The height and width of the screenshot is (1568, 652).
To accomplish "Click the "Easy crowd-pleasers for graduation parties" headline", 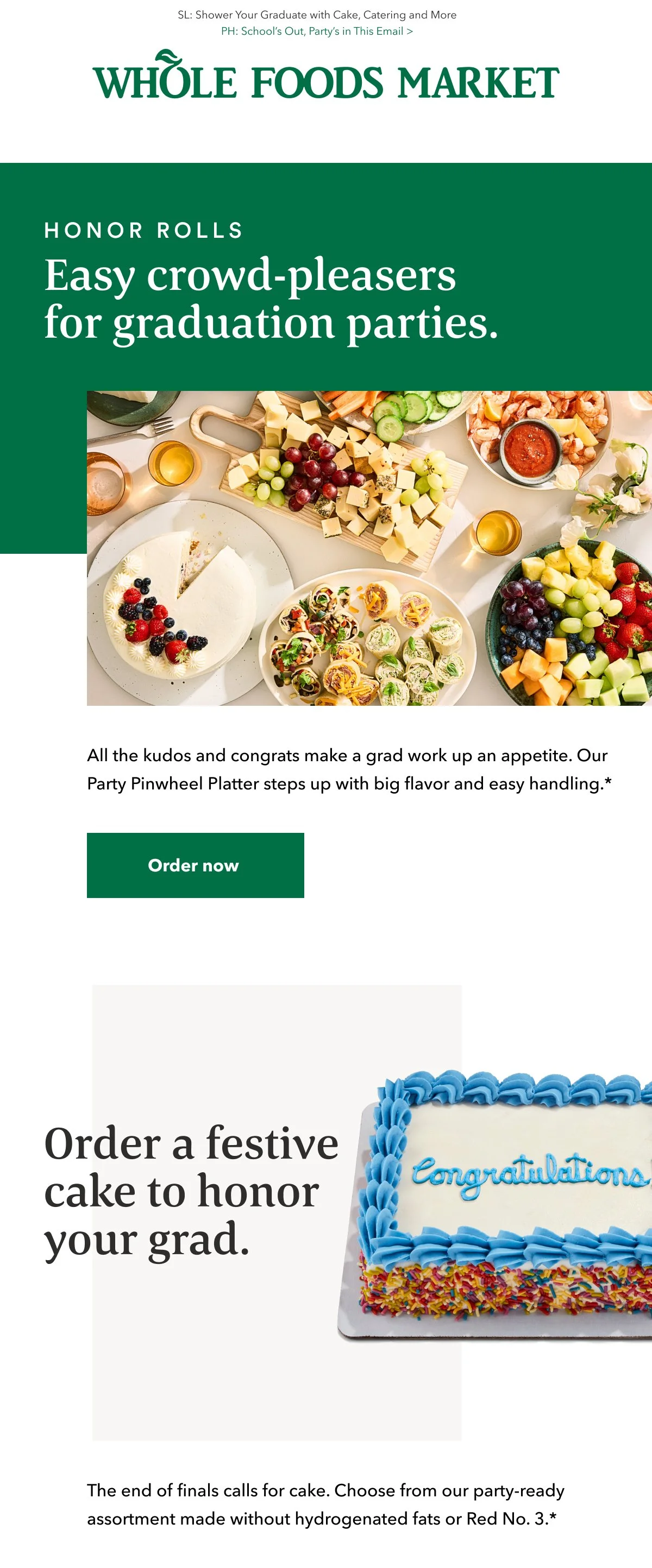I will point(271,298).
